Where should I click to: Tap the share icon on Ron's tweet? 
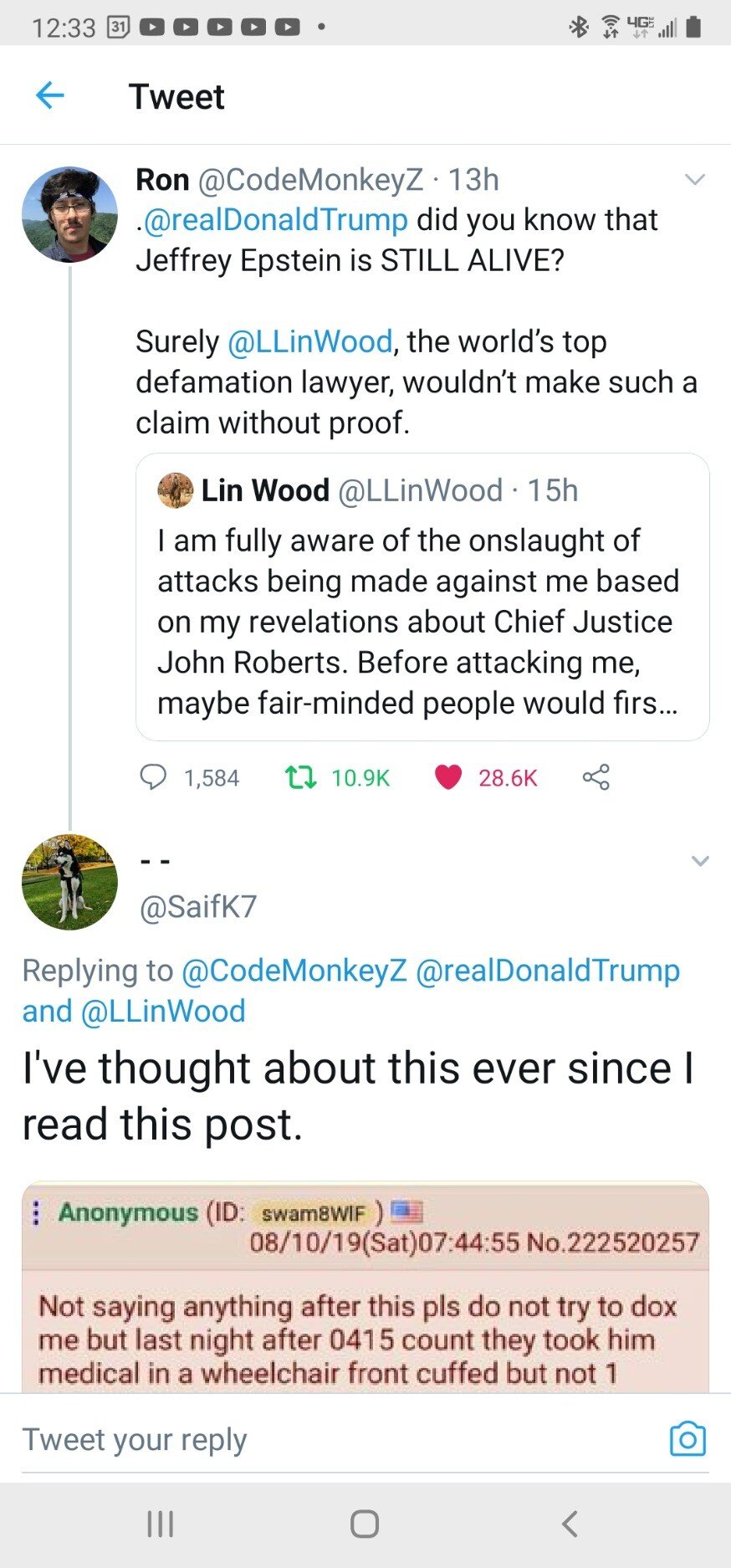[596, 777]
